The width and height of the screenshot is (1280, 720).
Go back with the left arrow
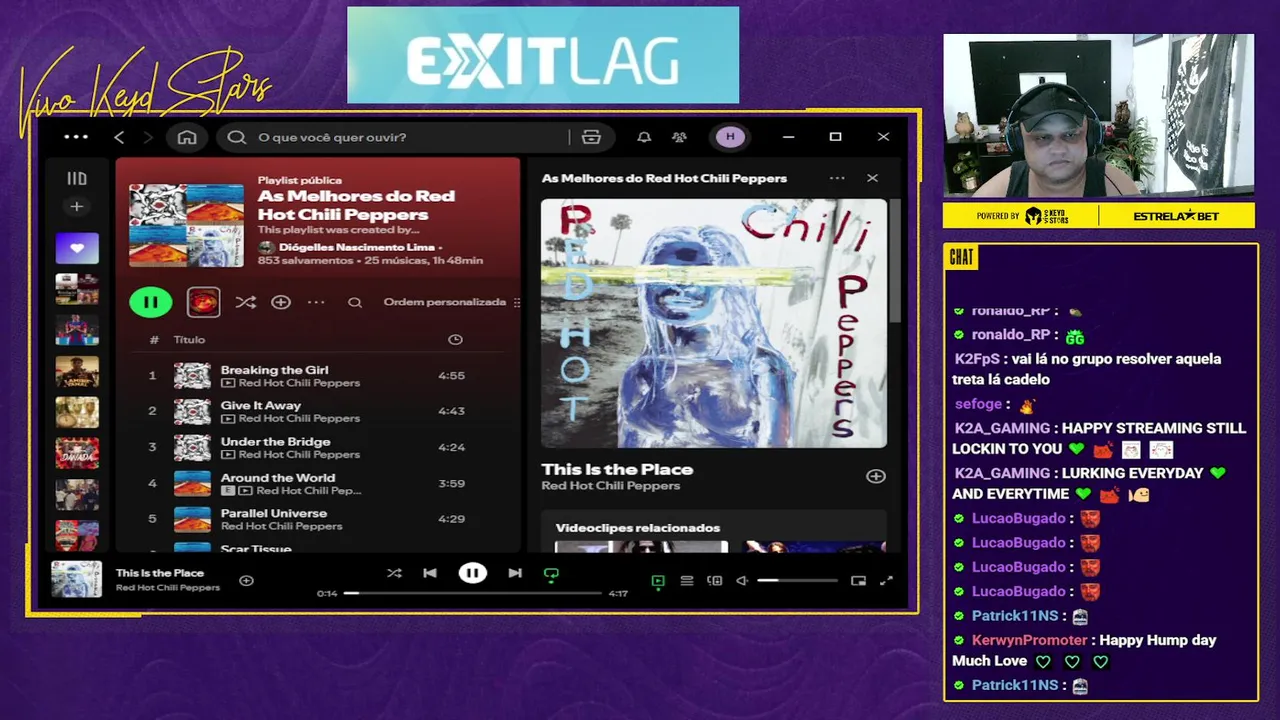[119, 137]
